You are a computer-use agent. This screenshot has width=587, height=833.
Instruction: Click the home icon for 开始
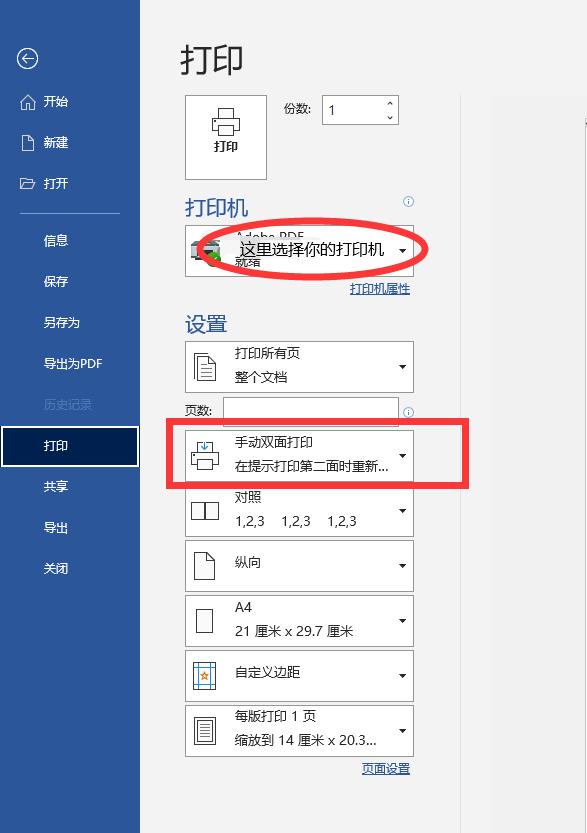pyautogui.click(x=28, y=102)
